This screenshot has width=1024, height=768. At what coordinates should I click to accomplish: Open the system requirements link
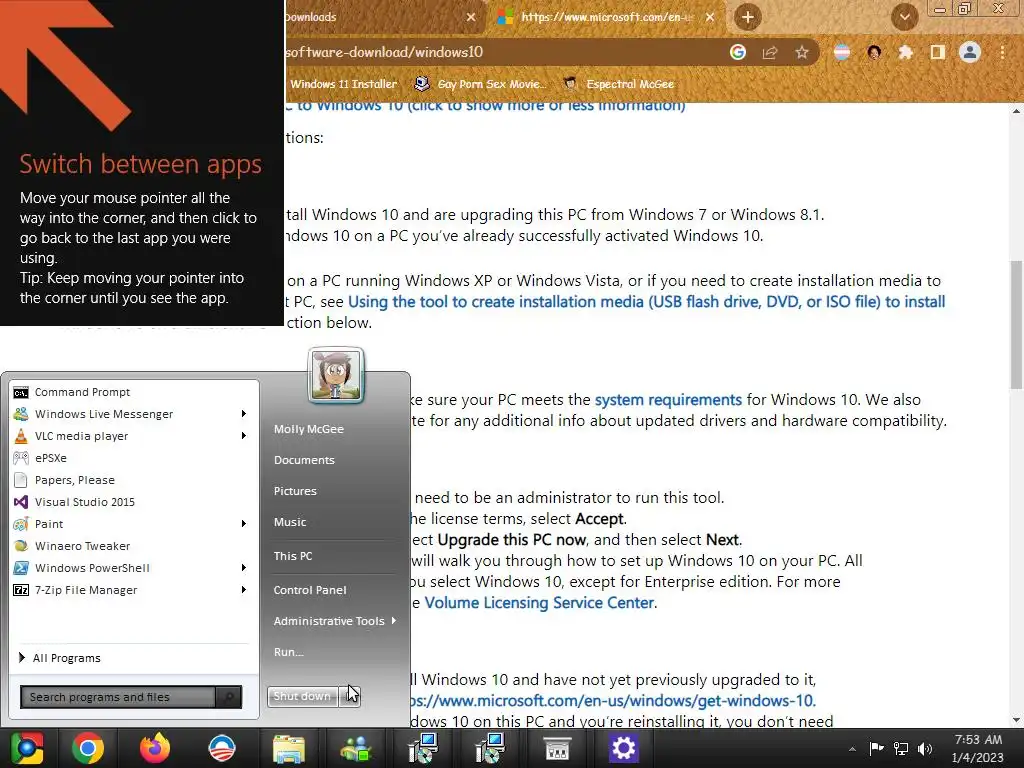(x=668, y=400)
